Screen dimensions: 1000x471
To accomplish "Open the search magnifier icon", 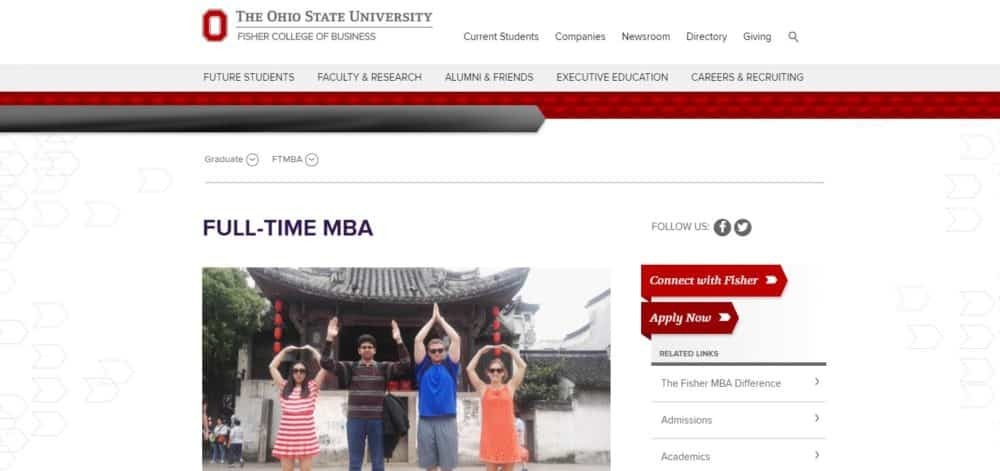I will (x=793, y=37).
